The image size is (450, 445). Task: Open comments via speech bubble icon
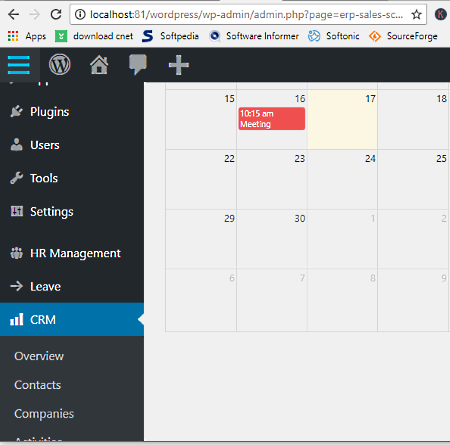[x=138, y=64]
